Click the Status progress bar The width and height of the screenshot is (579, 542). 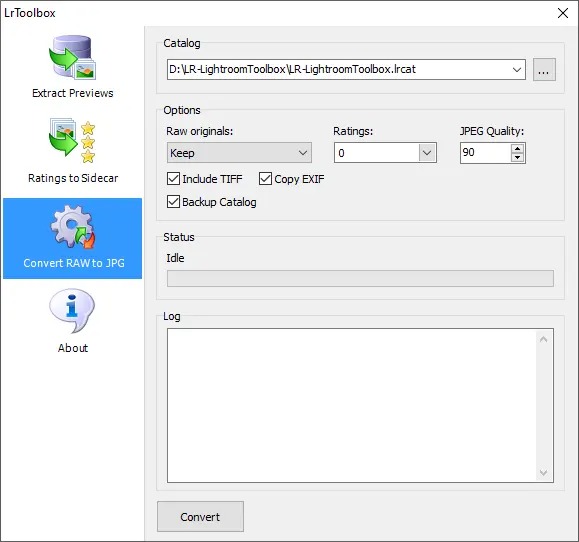(x=360, y=278)
